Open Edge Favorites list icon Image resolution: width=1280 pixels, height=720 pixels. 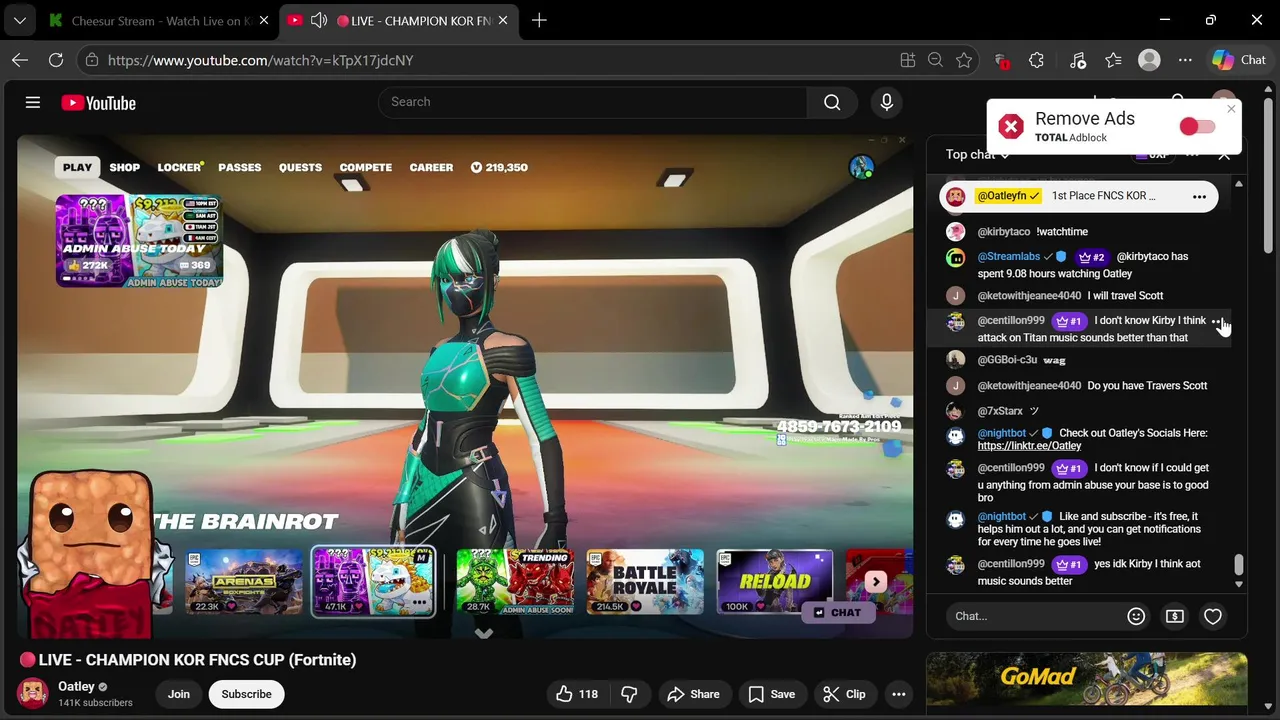coord(1113,60)
